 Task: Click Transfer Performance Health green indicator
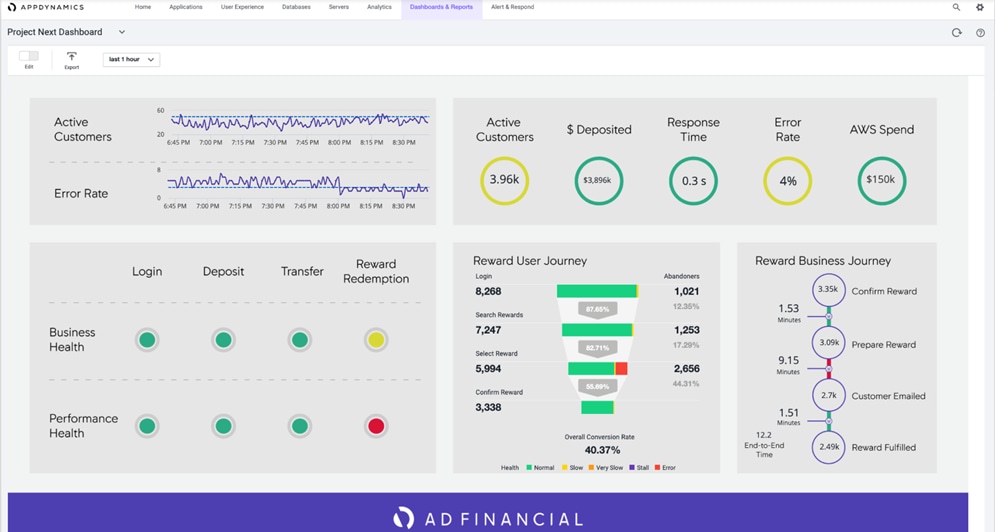(300, 426)
